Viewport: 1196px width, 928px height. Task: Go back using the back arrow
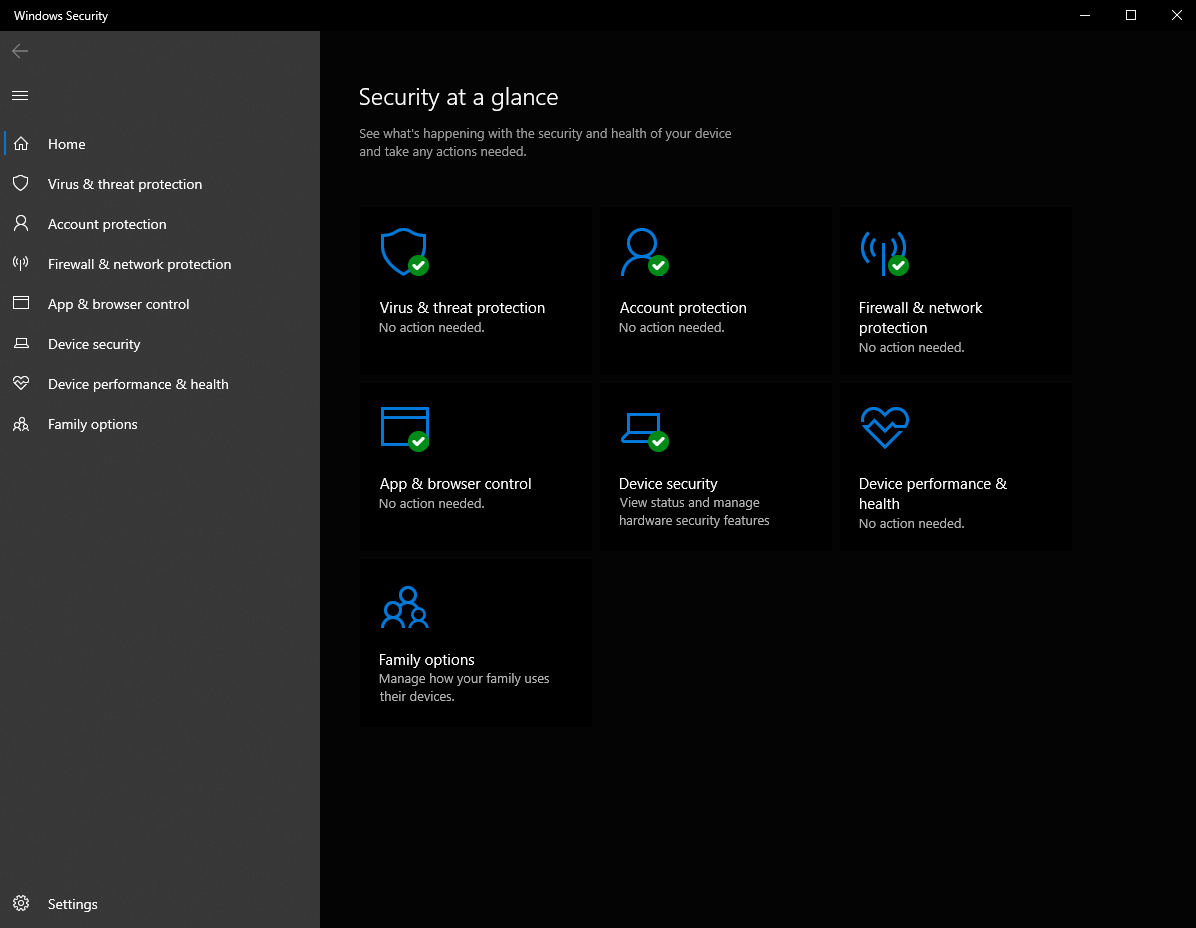tap(20, 51)
